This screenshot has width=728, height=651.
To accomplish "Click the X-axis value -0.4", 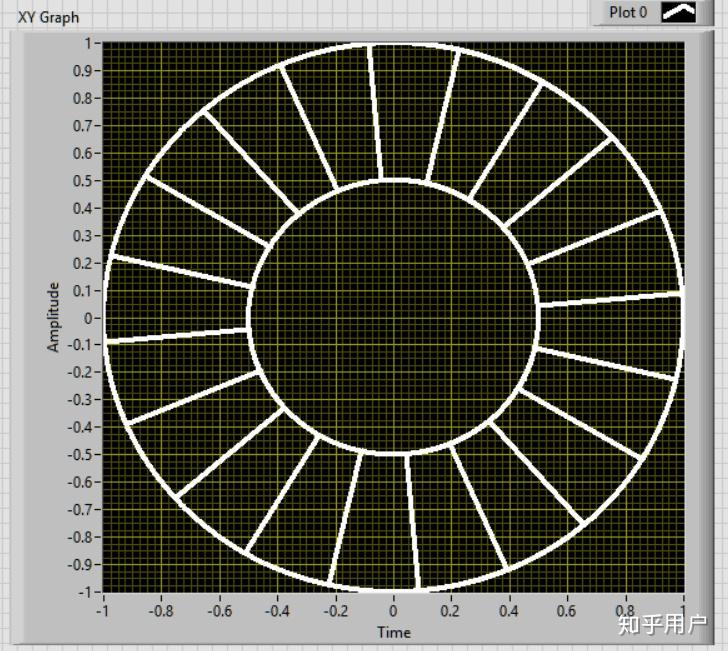I will pos(277,611).
